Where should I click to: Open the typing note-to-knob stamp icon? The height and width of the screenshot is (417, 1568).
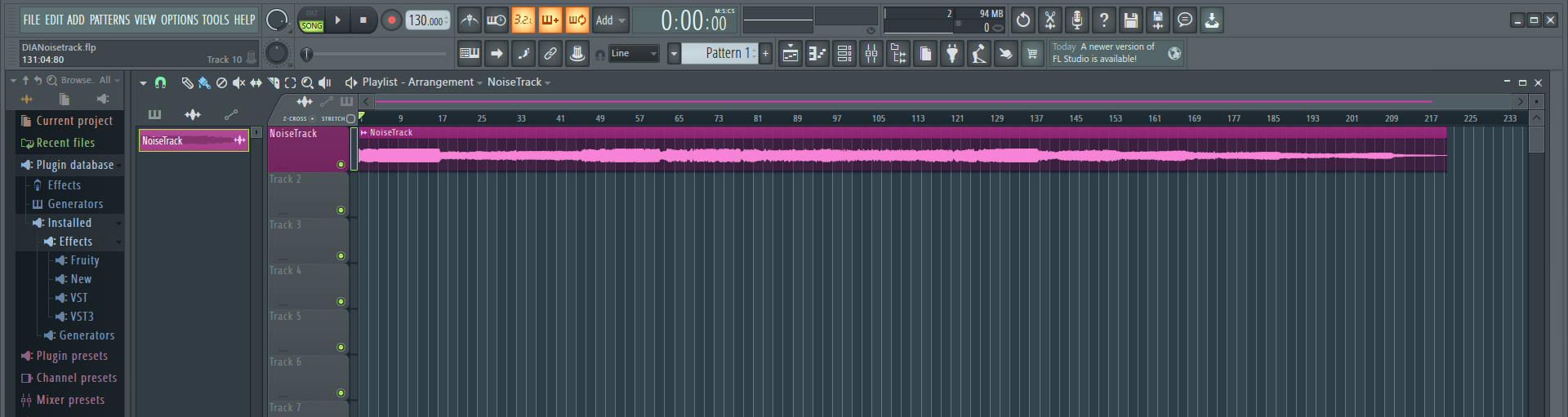(x=577, y=54)
